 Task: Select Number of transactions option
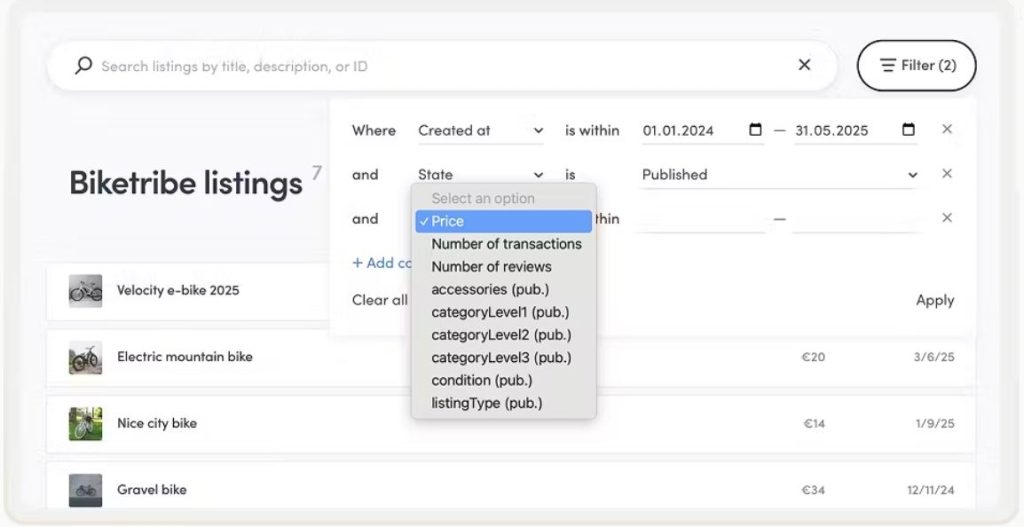pyautogui.click(x=506, y=244)
